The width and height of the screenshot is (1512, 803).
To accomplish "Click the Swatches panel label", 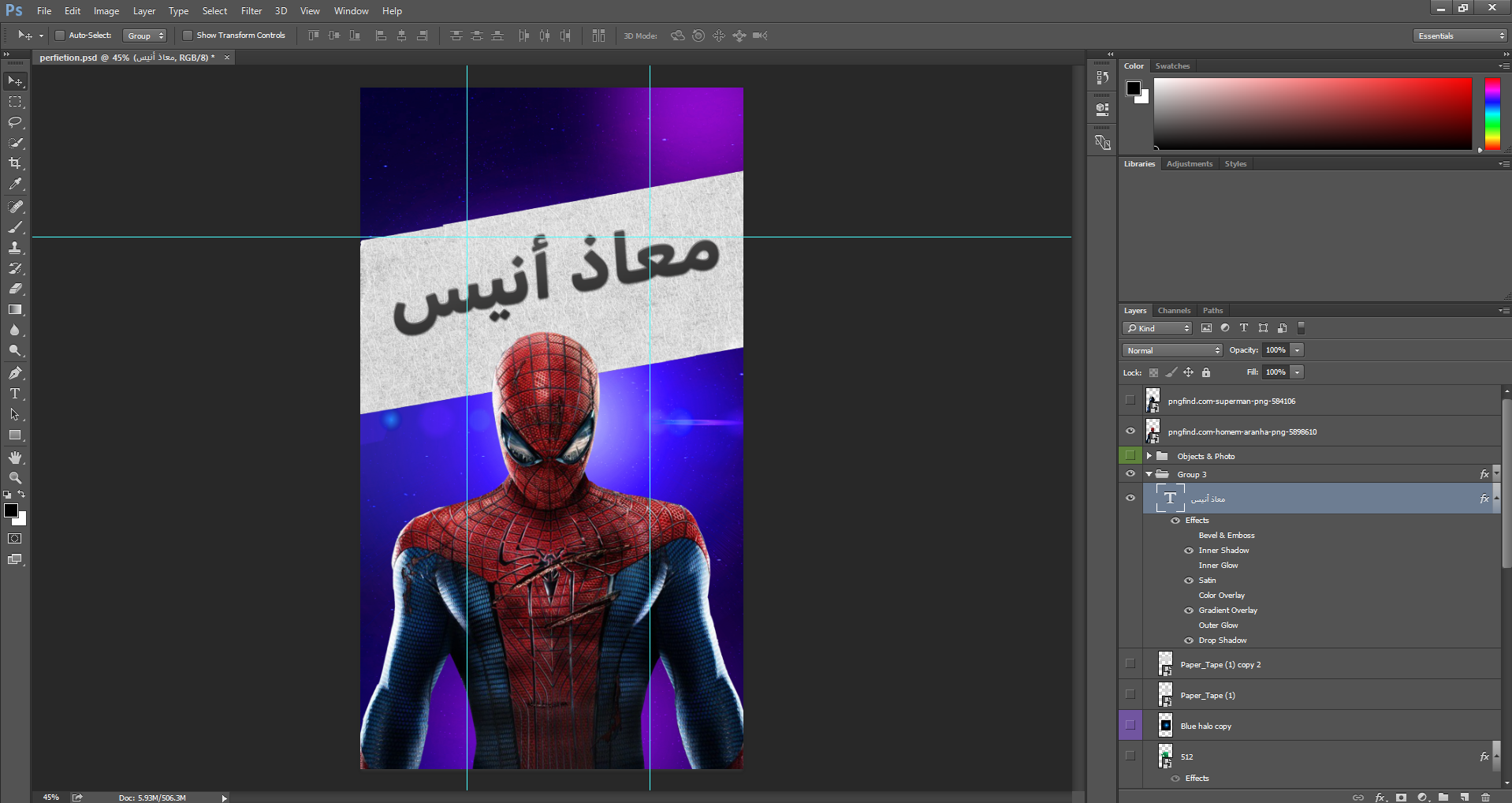I will tap(1172, 65).
